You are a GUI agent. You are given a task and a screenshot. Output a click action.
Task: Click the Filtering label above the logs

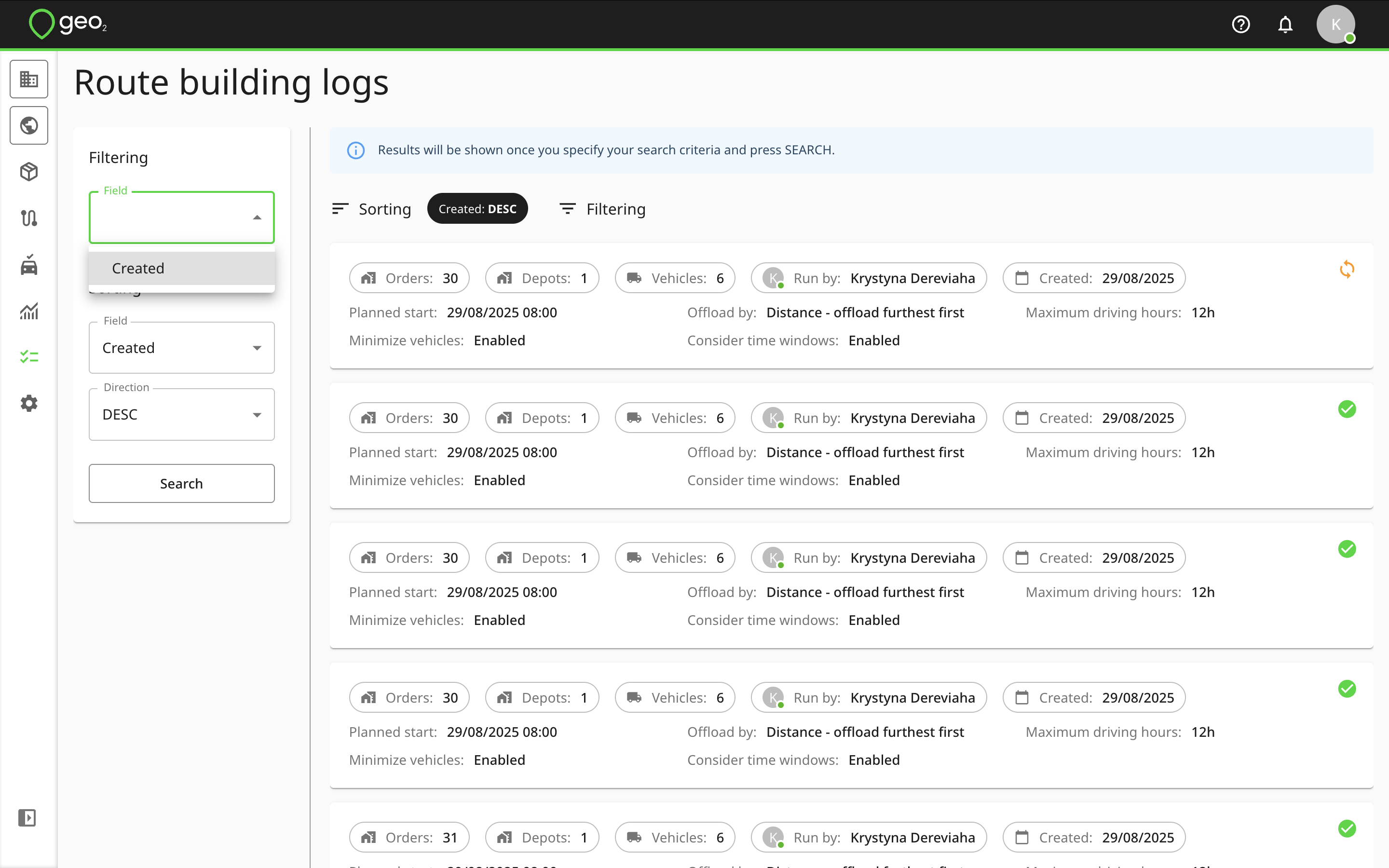coord(616,209)
